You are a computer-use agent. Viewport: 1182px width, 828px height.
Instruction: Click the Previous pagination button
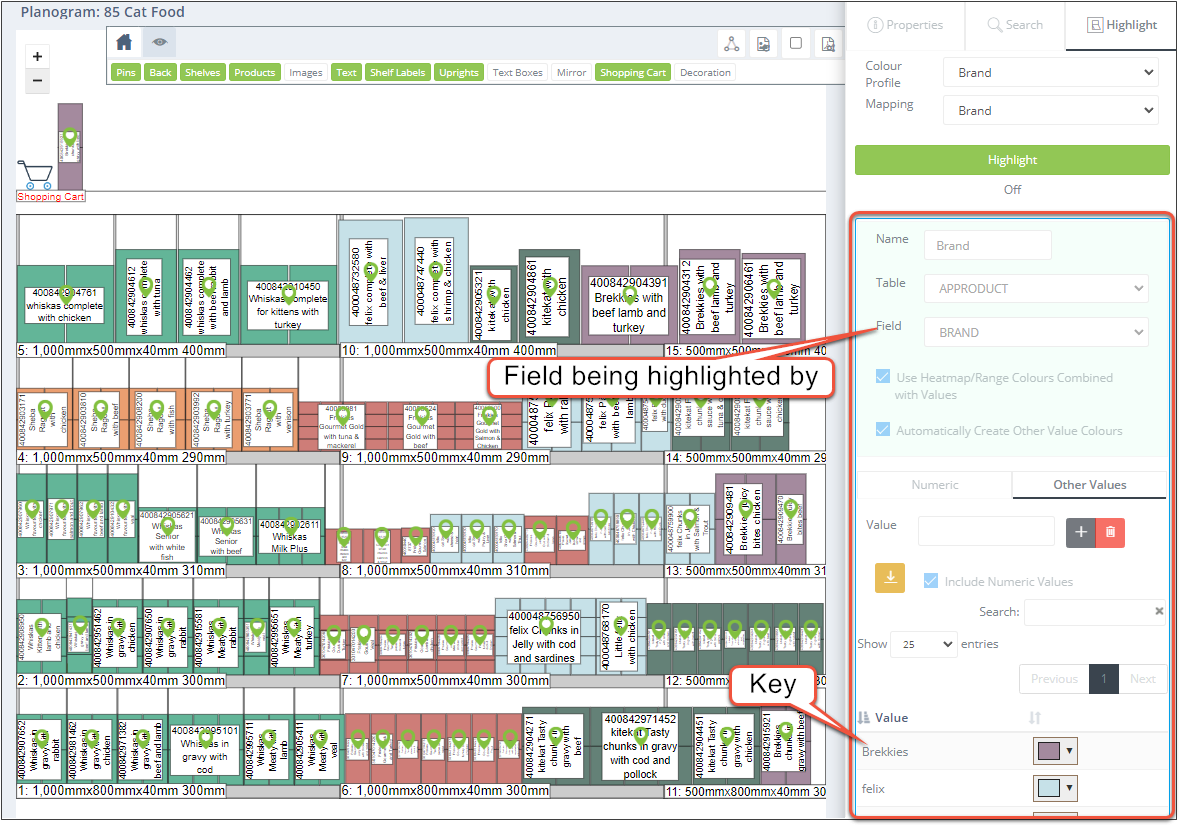(x=1054, y=679)
